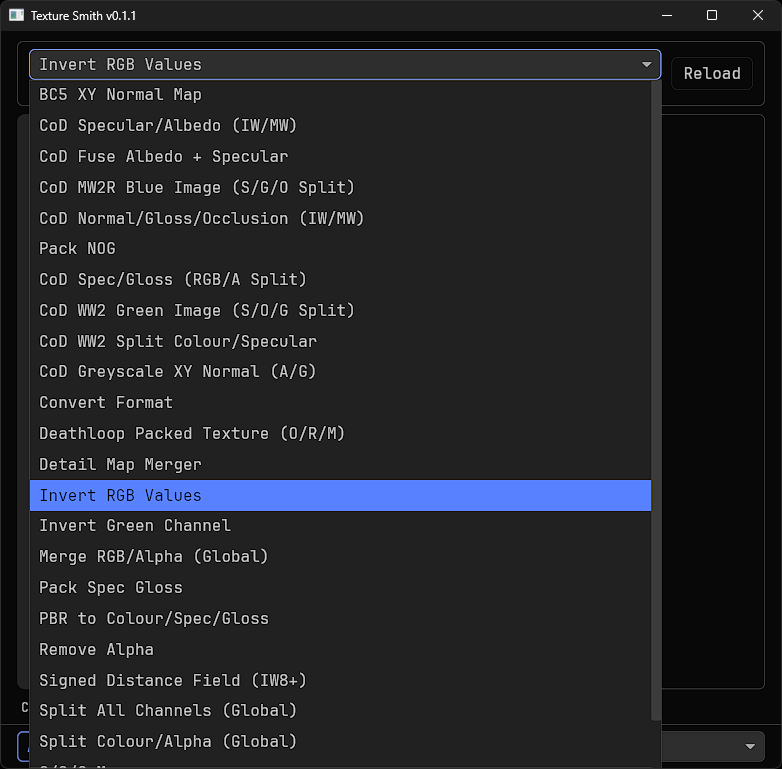This screenshot has height=769, width=782.
Task: Choose the Detail Map Merger entry
Action: (341, 465)
